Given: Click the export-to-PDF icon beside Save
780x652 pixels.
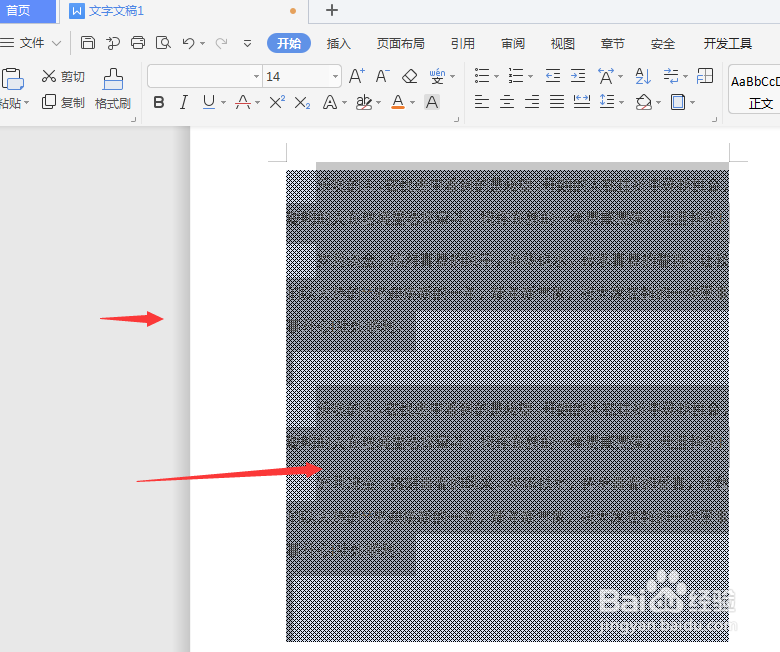Looking at the screenshot, I should point(113,43).
